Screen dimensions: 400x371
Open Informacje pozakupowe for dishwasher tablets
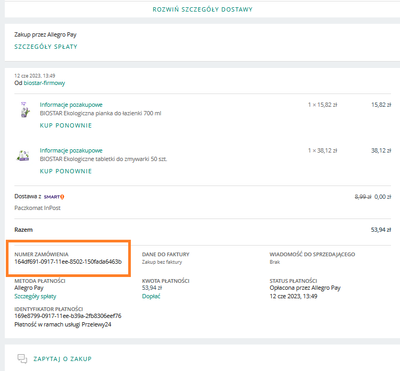tap(71, 151)
